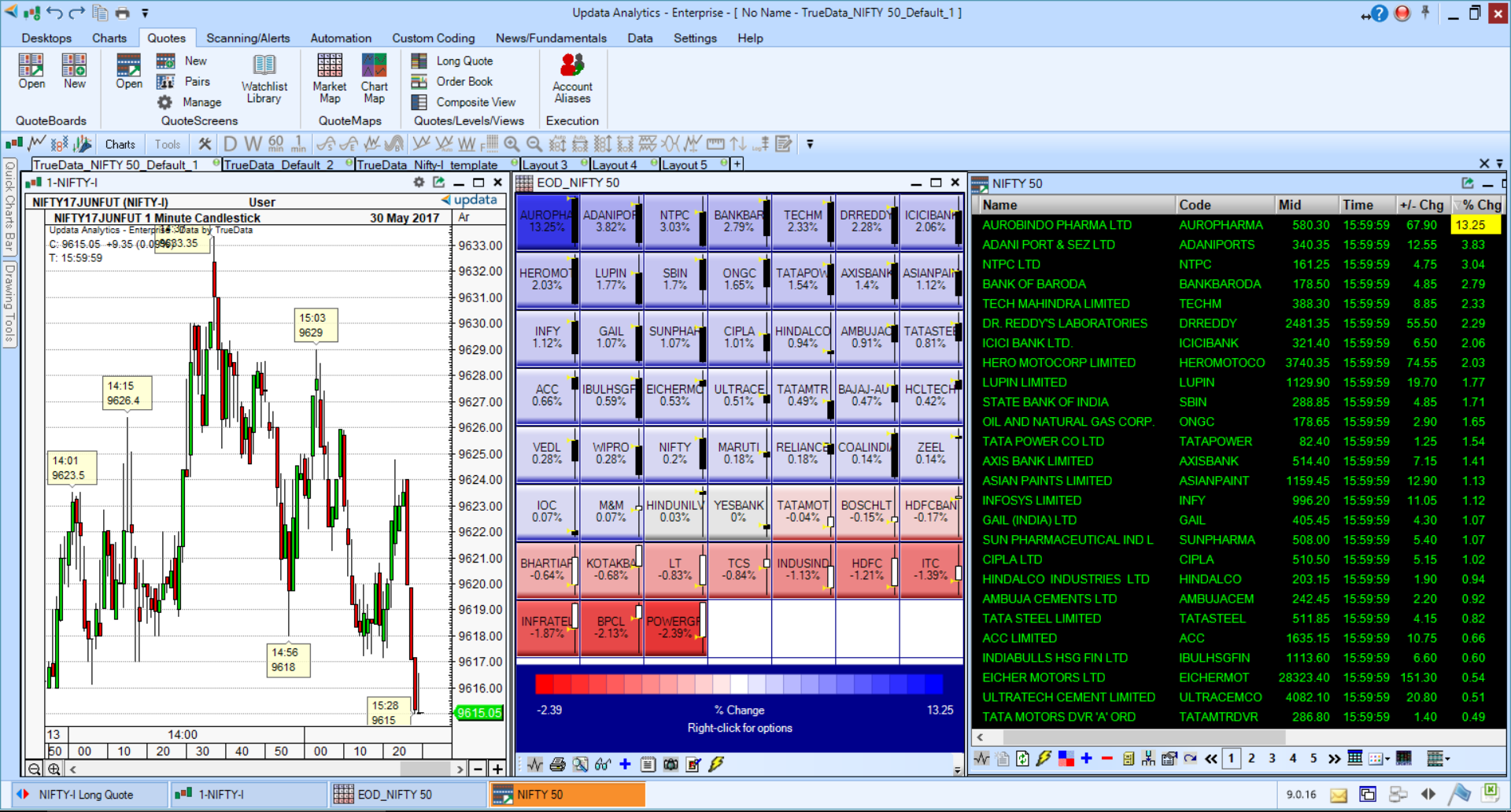The image size is (1511, 812).
Task: Open the Custom Coding ribbon tab
Action: click(434, 38)
